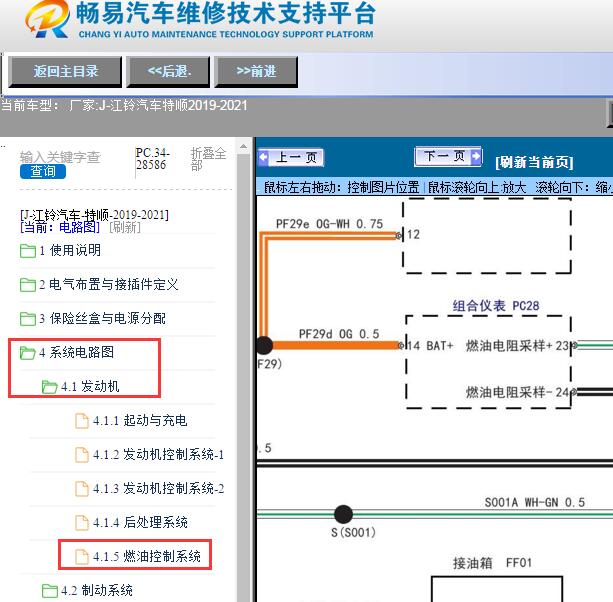Expand 2 电气布置与接插件定义 folder
Image resolution: width=613 pixels, height=602 pixels.
click(x=108, y=284)
